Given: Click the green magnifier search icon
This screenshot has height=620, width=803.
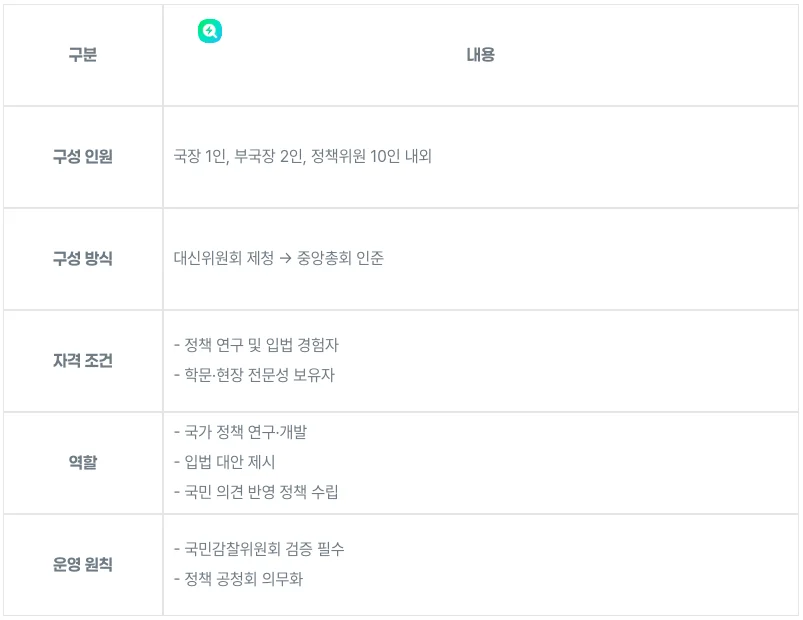Looking at the screenshot, I should (210, 31).
